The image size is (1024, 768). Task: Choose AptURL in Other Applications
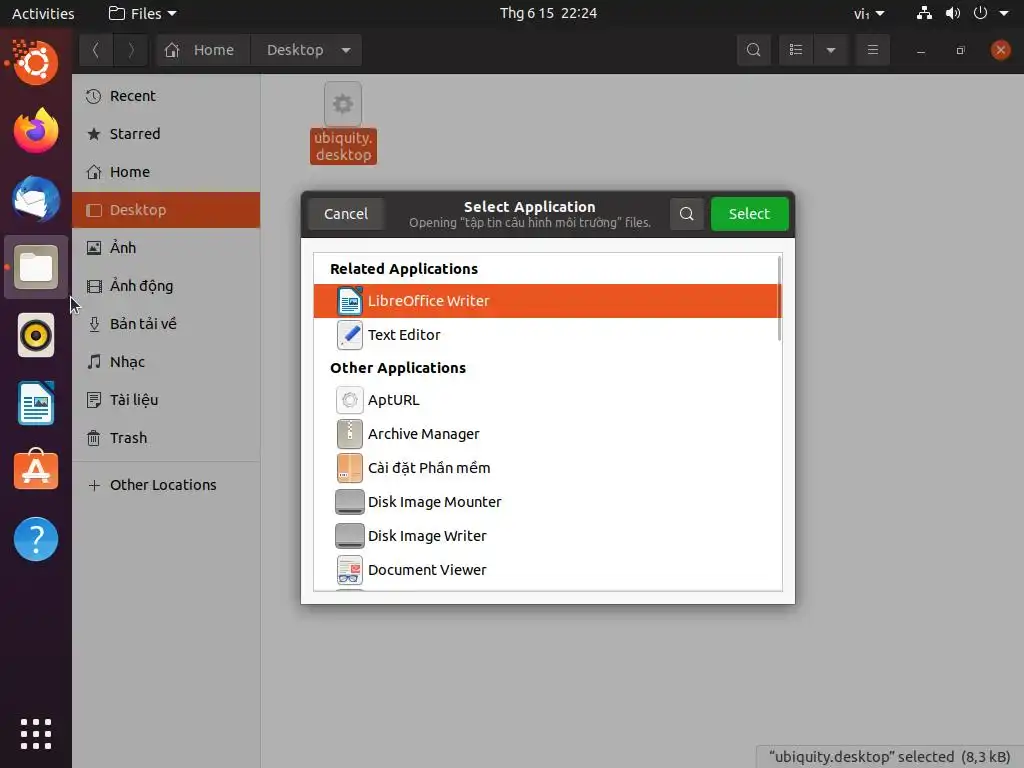tap(546, 400)
